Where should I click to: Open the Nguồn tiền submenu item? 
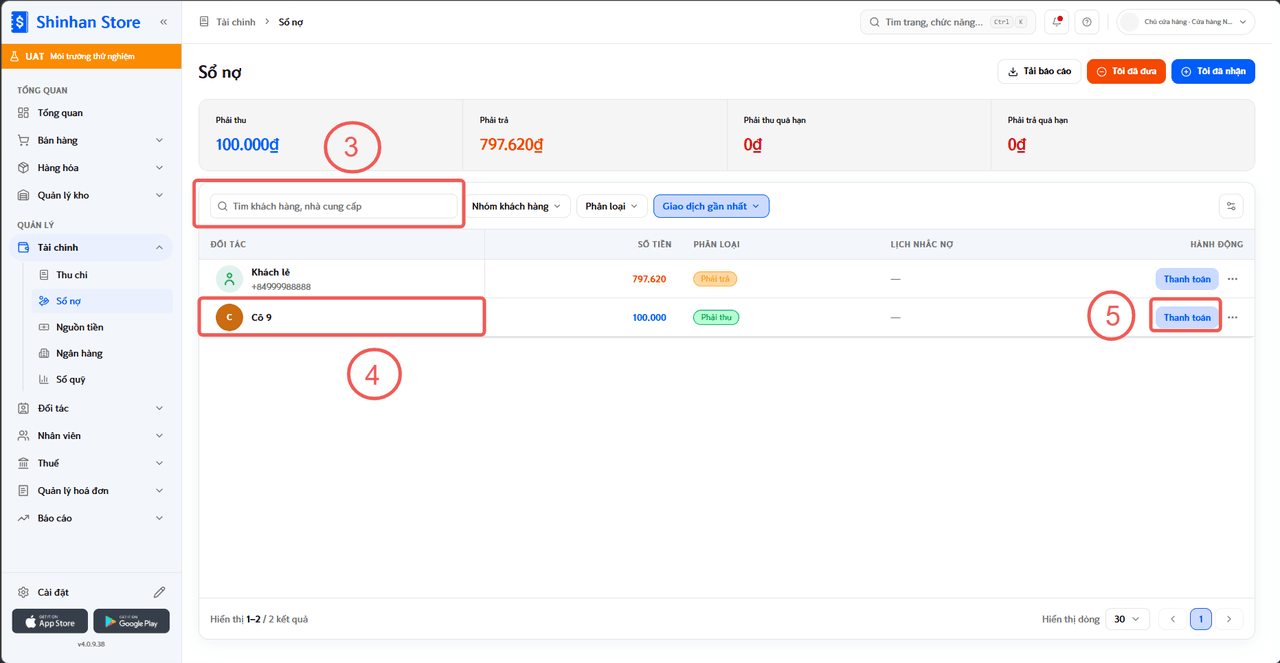pyautogui.click(x=100, y=327)
